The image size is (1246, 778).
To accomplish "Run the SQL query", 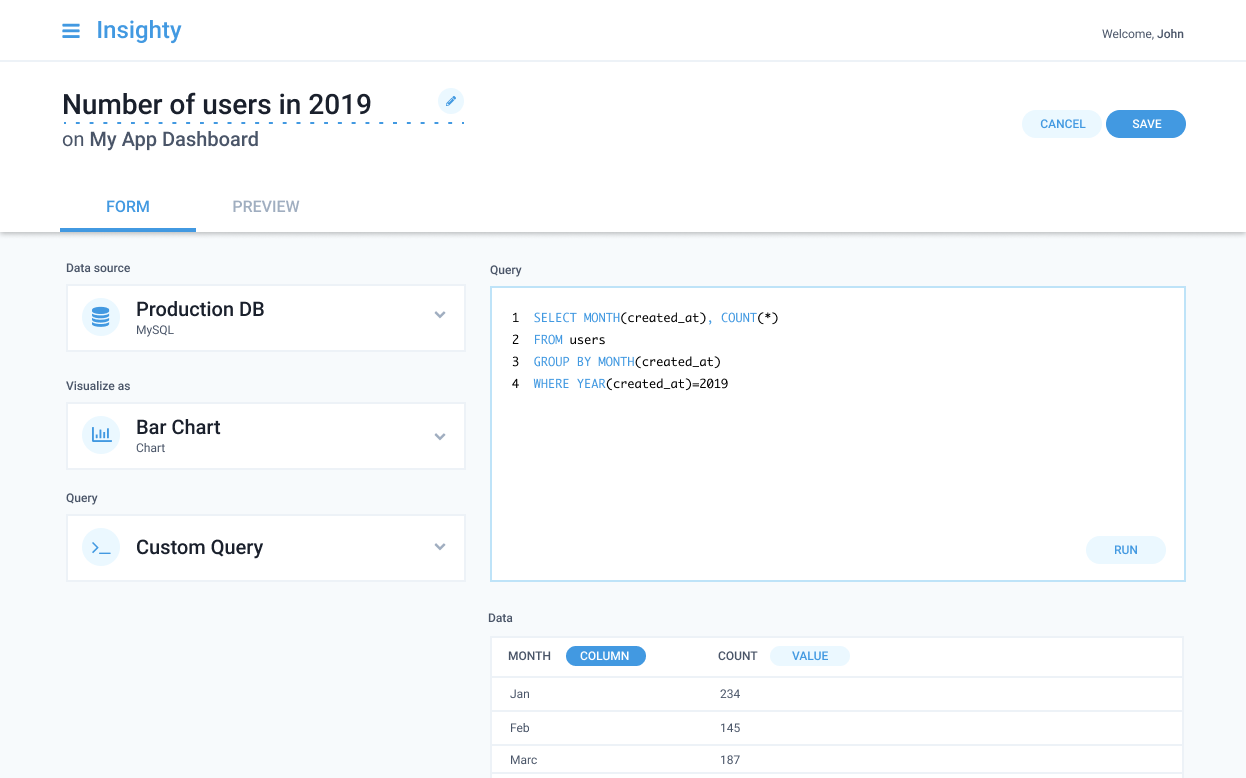I will click(x=1125, y=549).
